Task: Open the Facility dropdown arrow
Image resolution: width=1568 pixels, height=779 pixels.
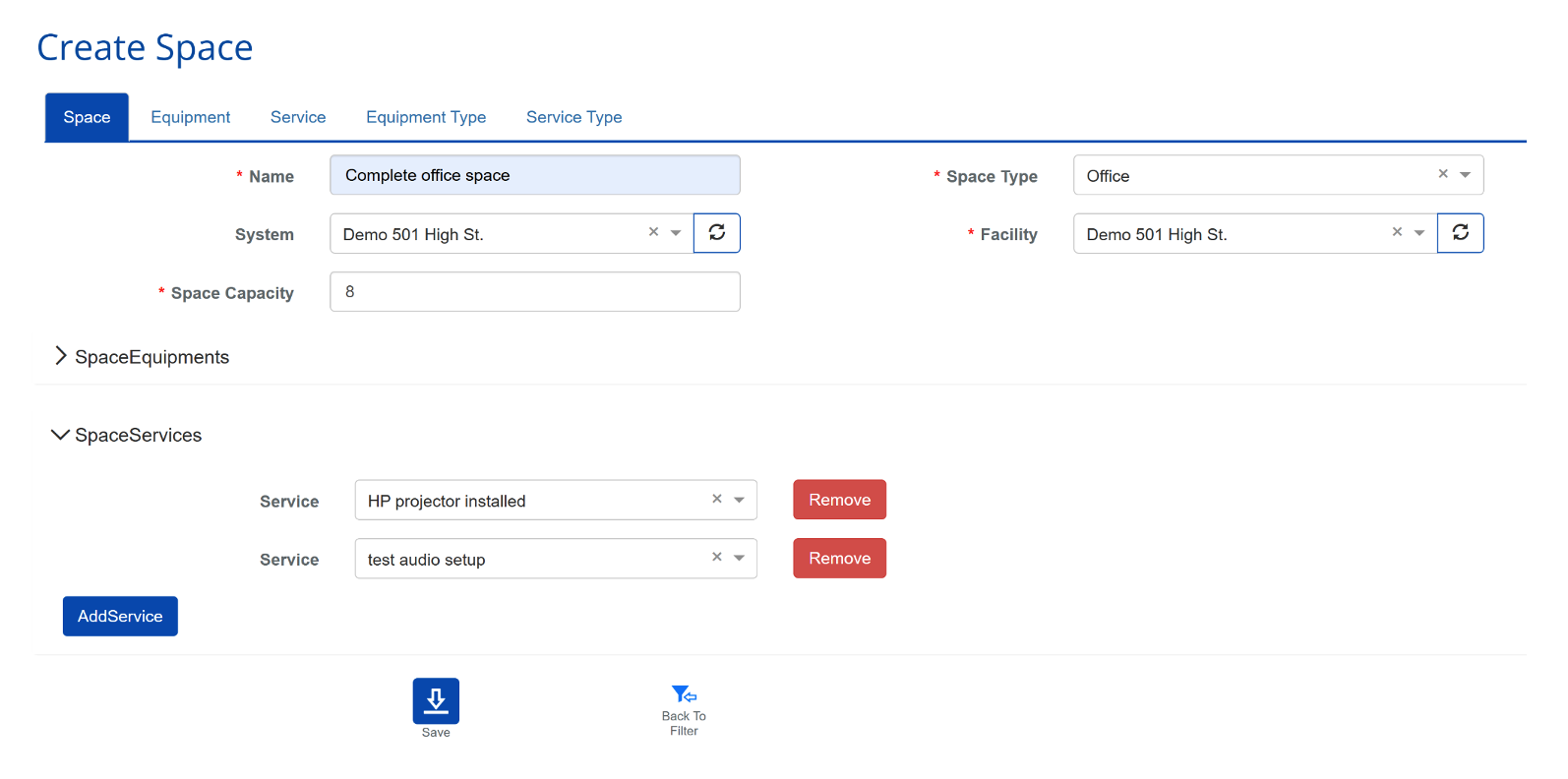Action: pyautogui.click(x=1419, y=233)
